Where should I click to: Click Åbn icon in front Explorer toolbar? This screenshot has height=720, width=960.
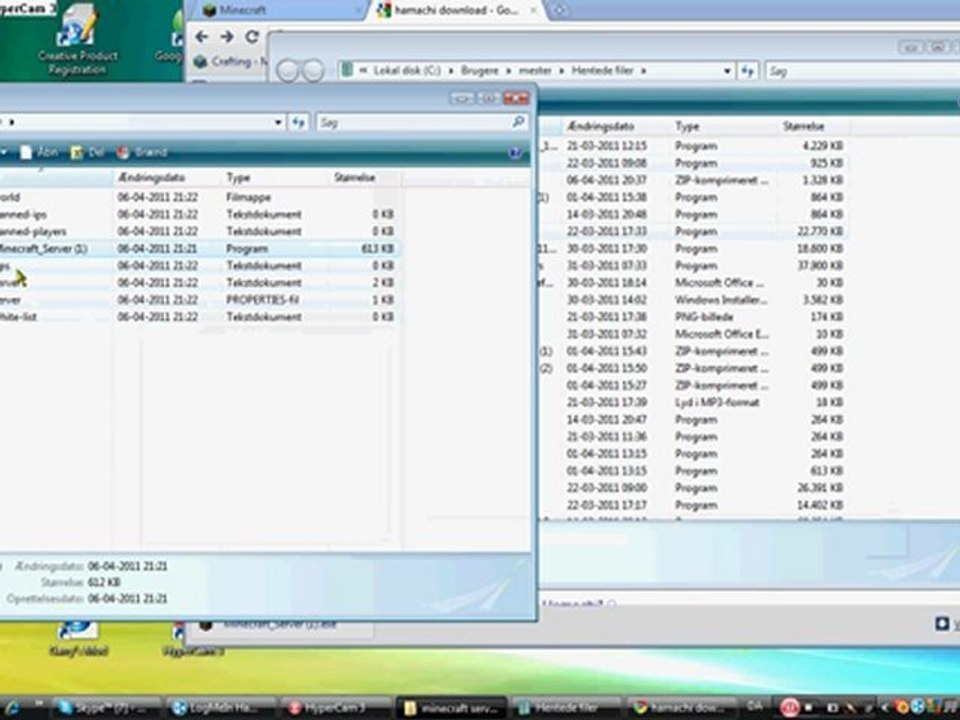(26, 152)
